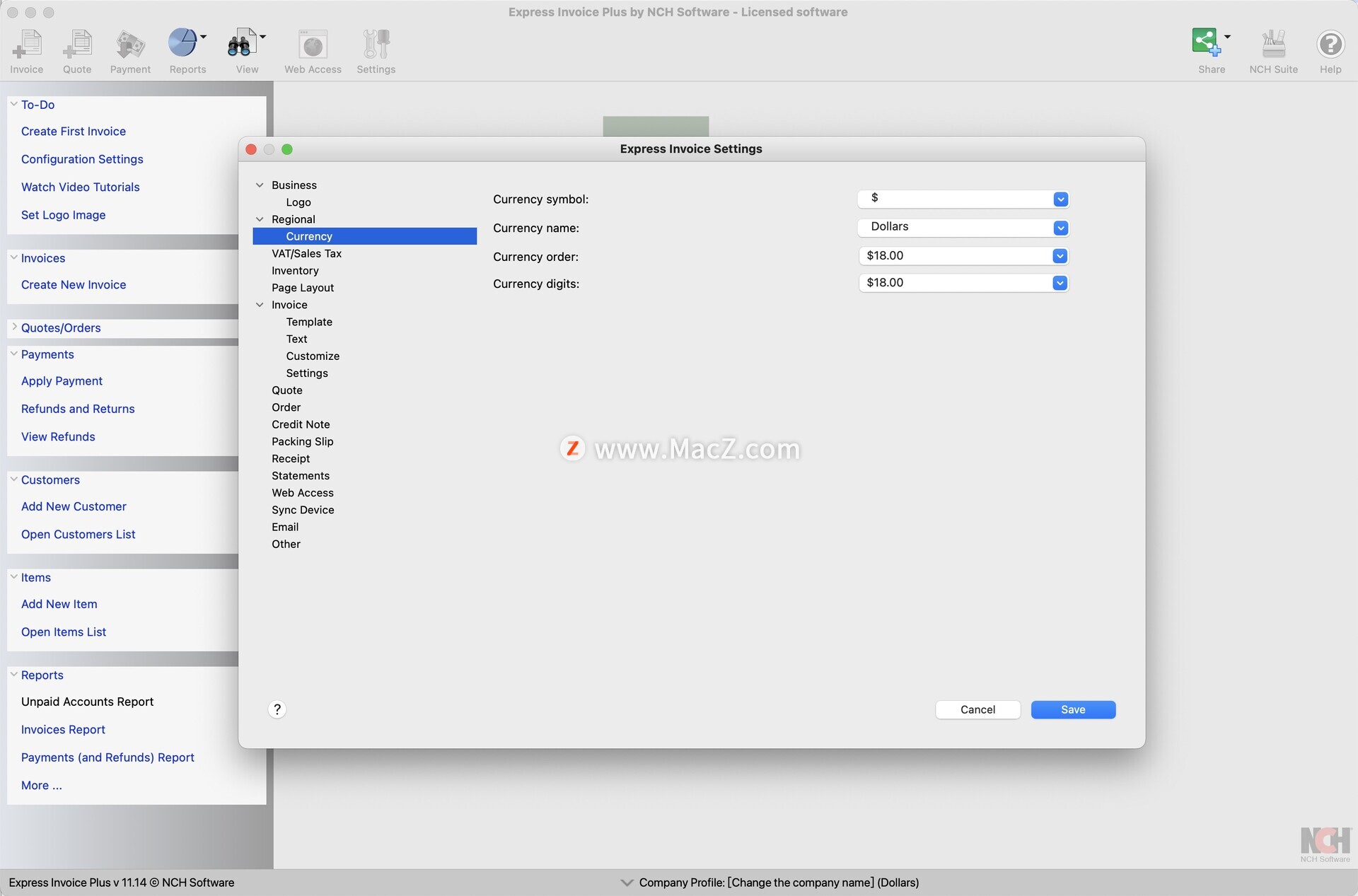1358x896 pixels.
Task: Open the Currency symbol dropdown
Action: coord(1060,199)
